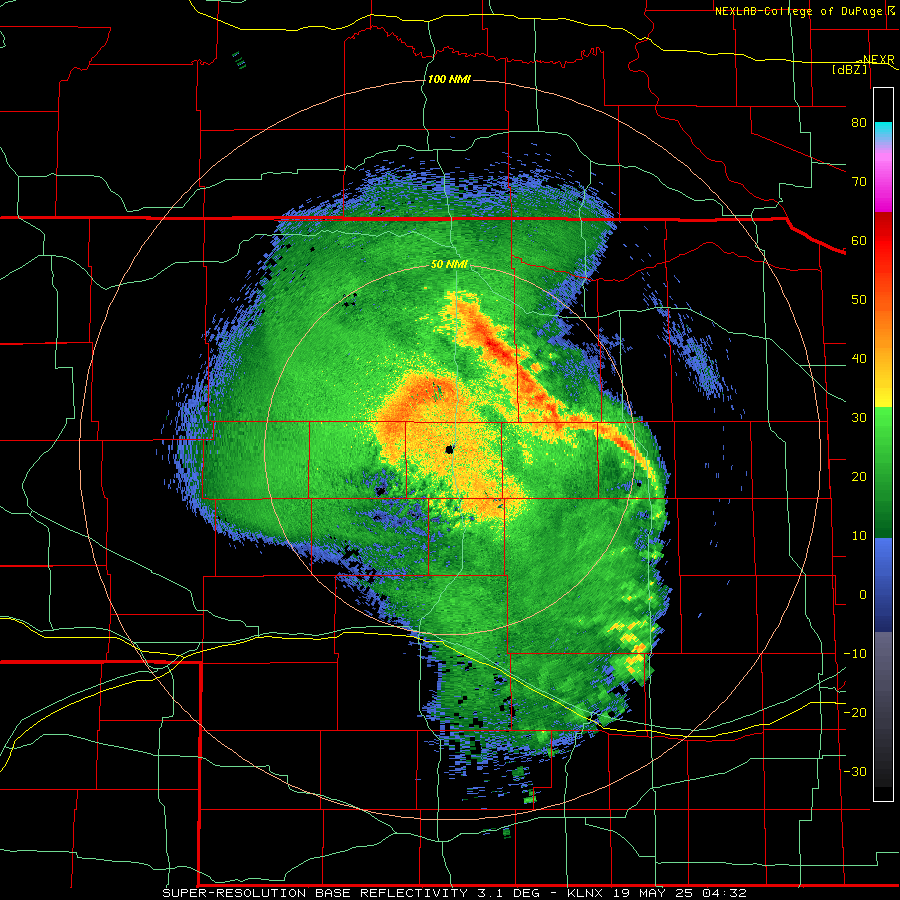Click the cyan top of the color bar

[883, 131]
